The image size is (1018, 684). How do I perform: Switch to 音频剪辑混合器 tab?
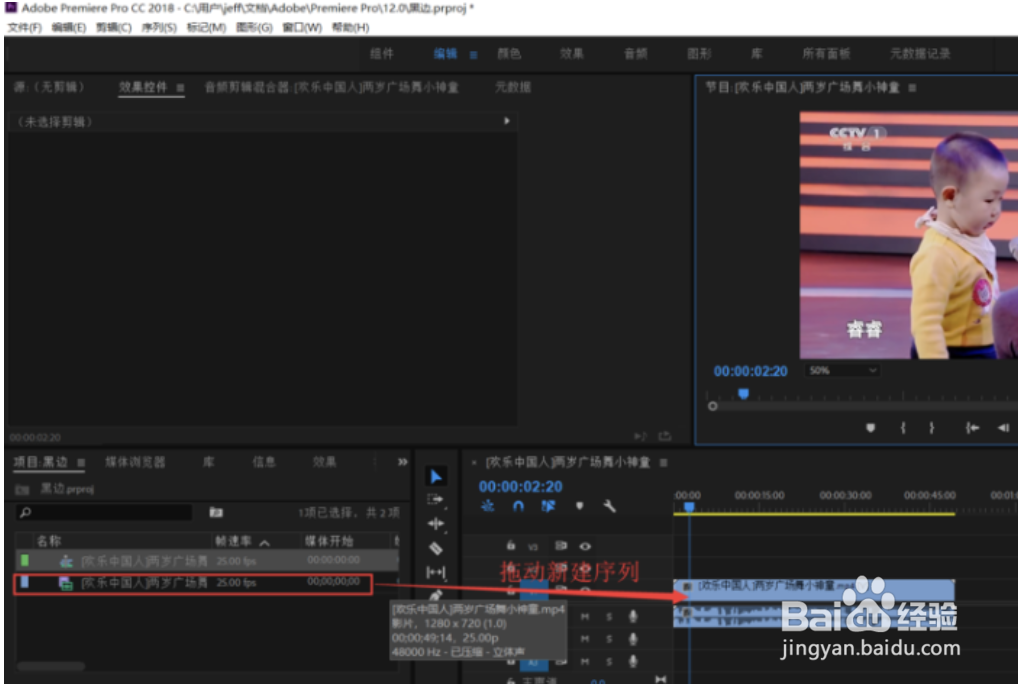tap(331, 87)
